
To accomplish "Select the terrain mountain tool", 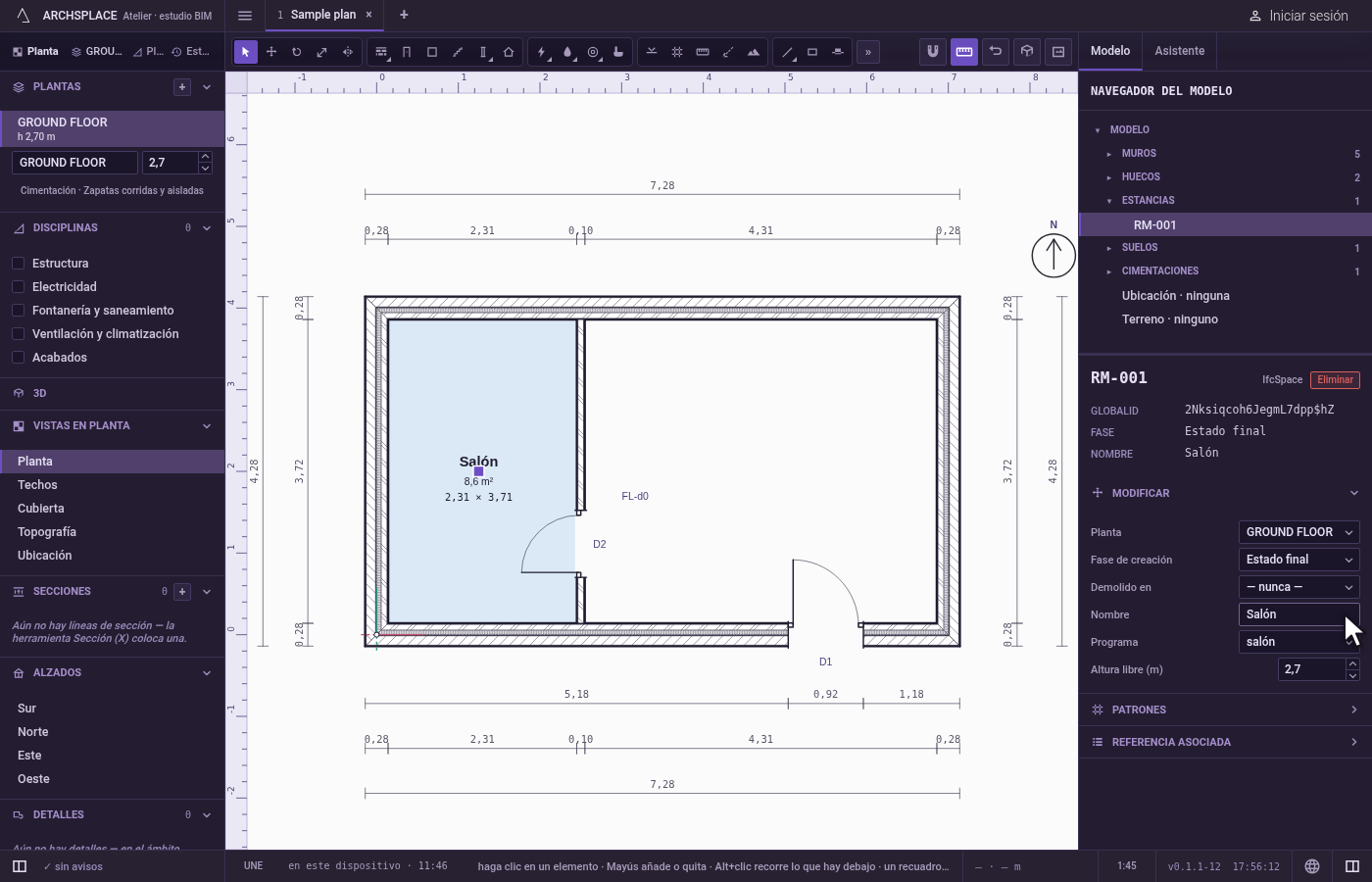I will (x=754, y=52).
